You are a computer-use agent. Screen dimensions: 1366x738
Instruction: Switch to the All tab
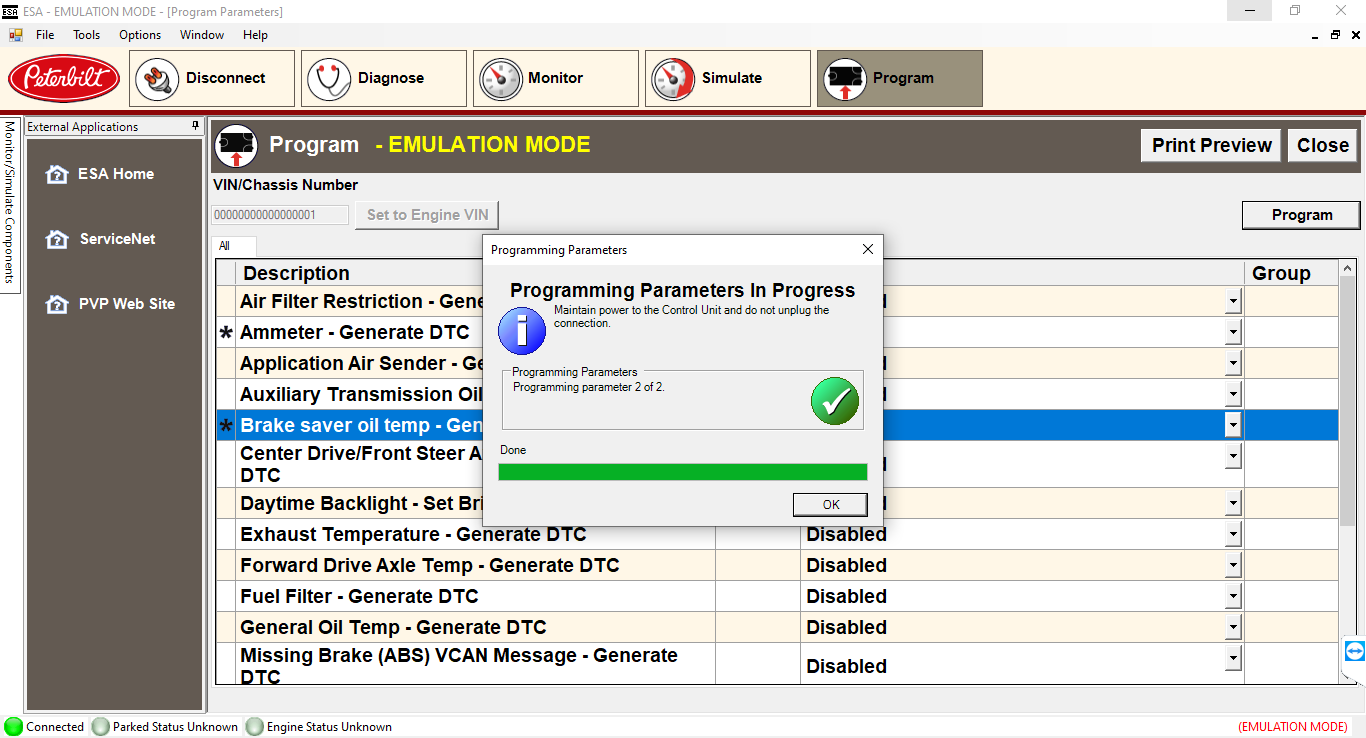tap(225, 246)
